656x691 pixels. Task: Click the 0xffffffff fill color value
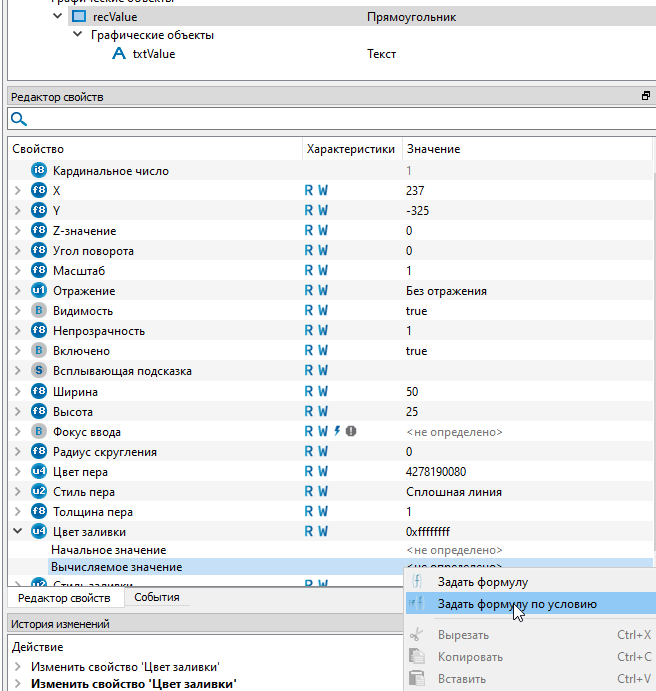tap(428, 531)
